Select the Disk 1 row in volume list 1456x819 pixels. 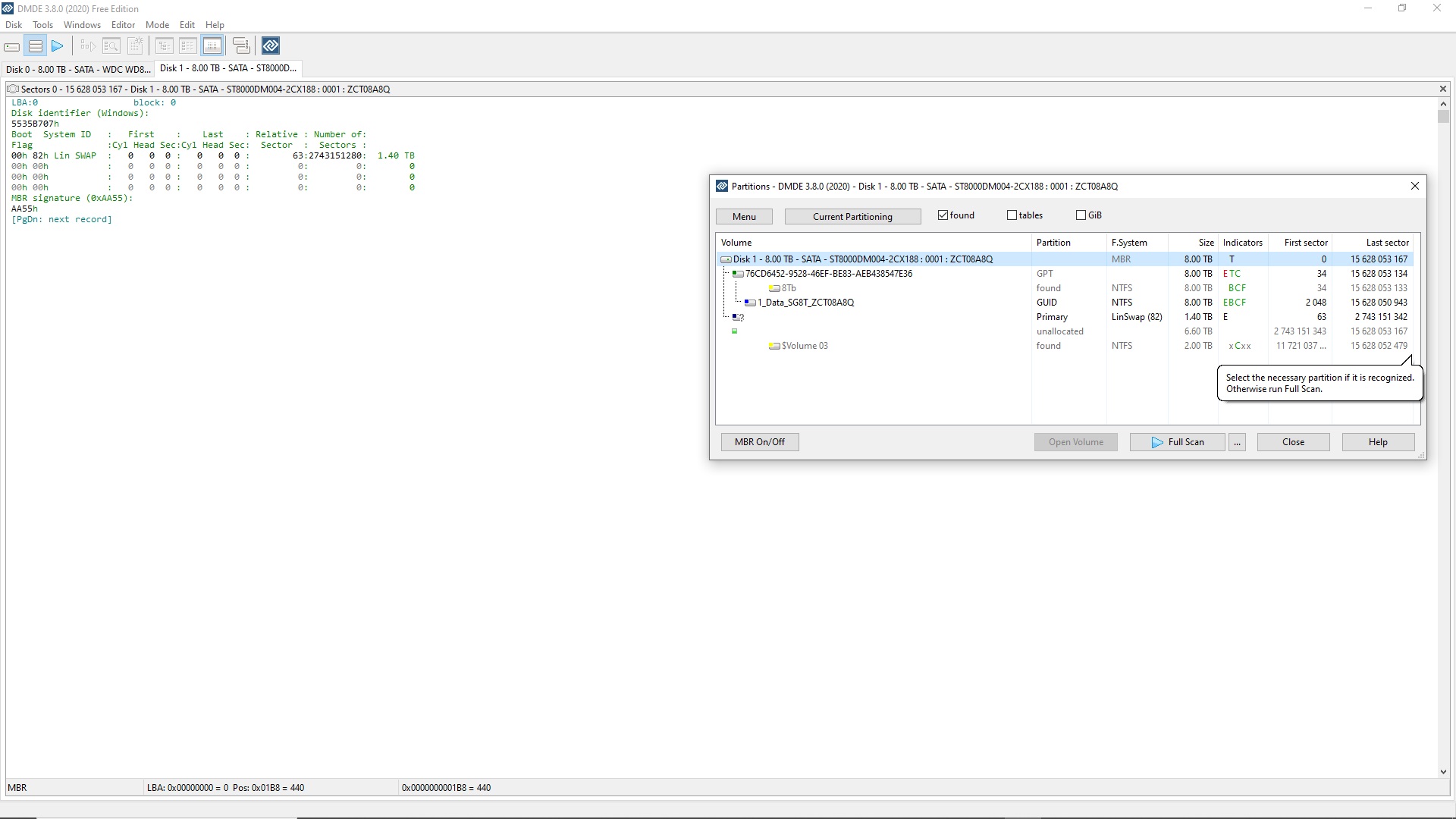pyautogui.click(x=1065, y=259)
